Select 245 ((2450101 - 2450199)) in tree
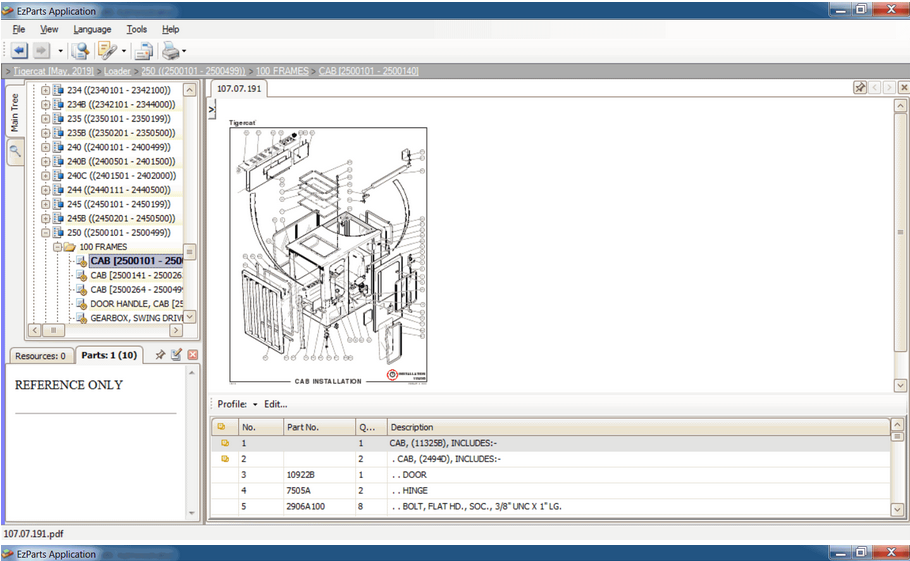910x561 pixels. click(118, 204)
